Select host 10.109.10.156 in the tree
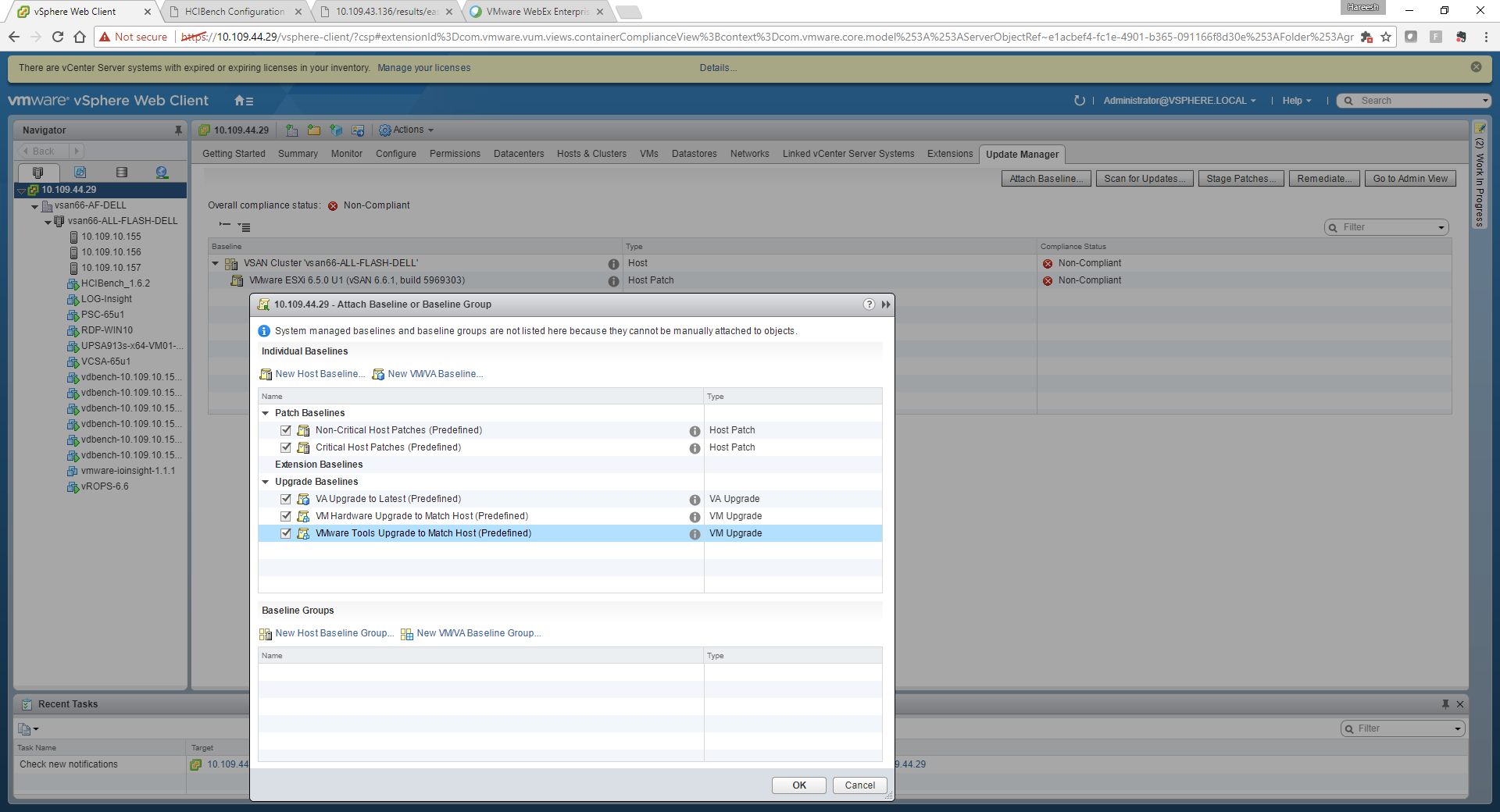The image size is (1500, 812). click(x=111, y=252)
